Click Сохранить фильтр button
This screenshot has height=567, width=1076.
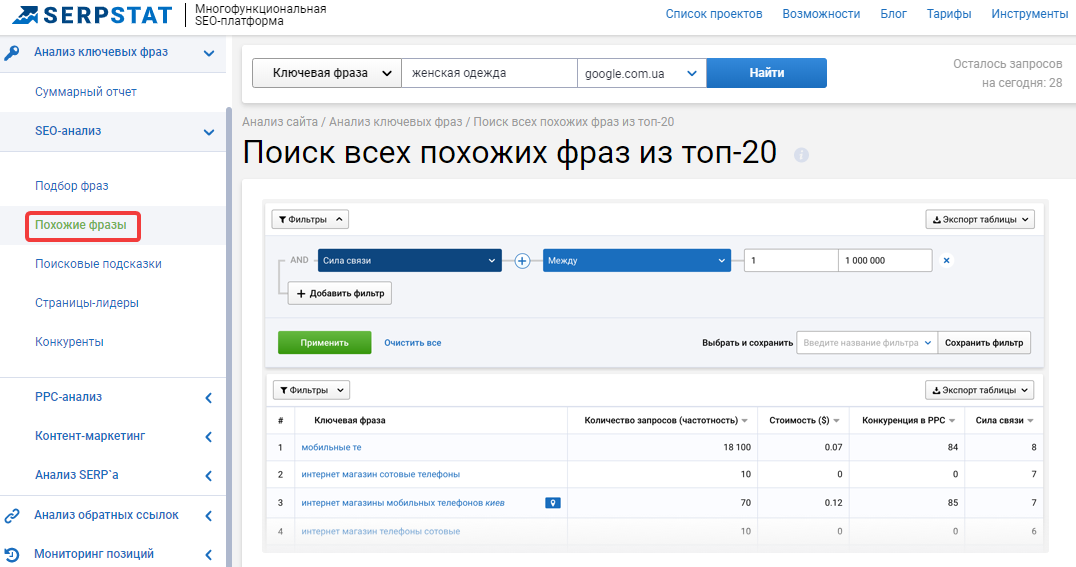tap(984, 343)
